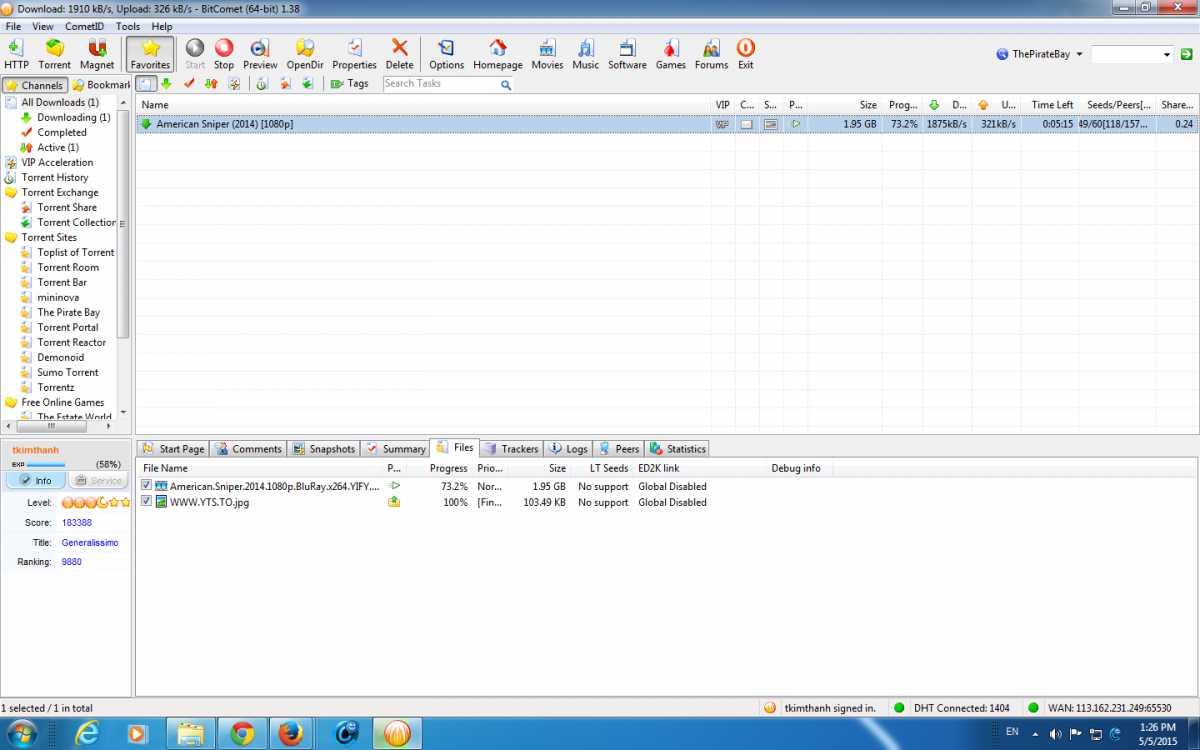Screen dimensions: 1200x750
Task: Stop the selected download task
Action: pyautogui.click(x=224, y=54)
